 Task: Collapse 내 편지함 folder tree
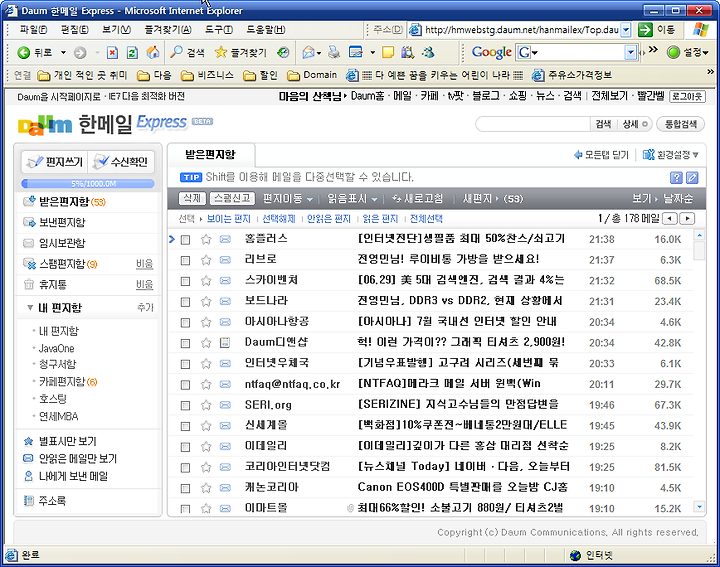pos(30,308)
